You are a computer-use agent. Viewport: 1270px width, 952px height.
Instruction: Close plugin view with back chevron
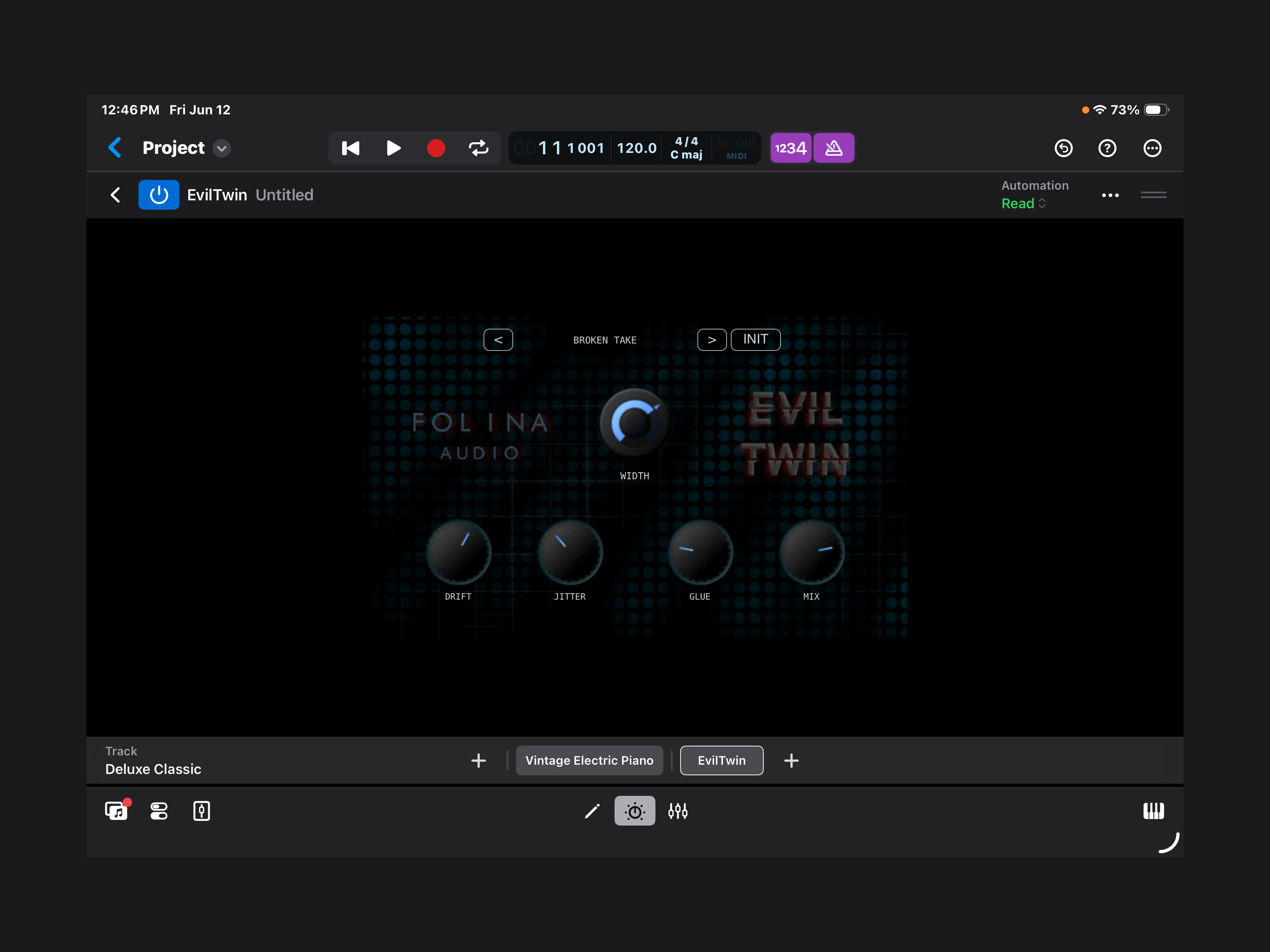tap(115, 195)
